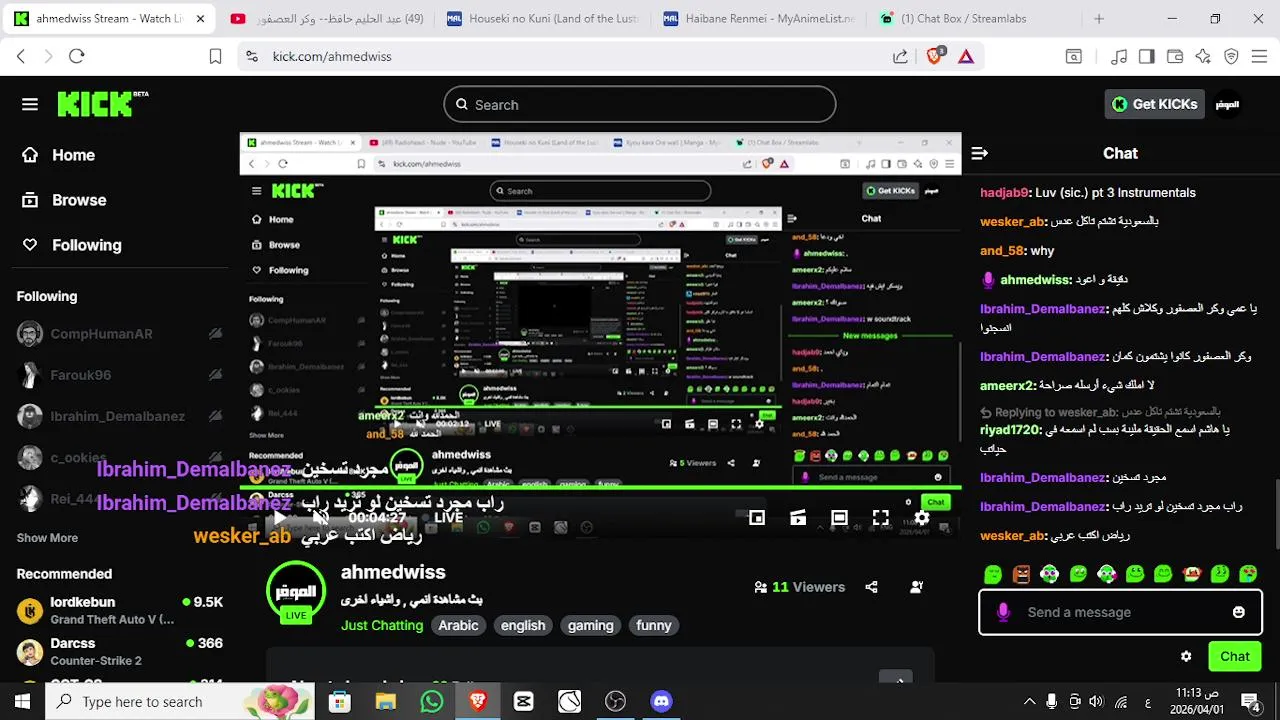Insert the heart-eyes emote
This screenshot has height=720, width=1280.
click(x=1248, y=574)
